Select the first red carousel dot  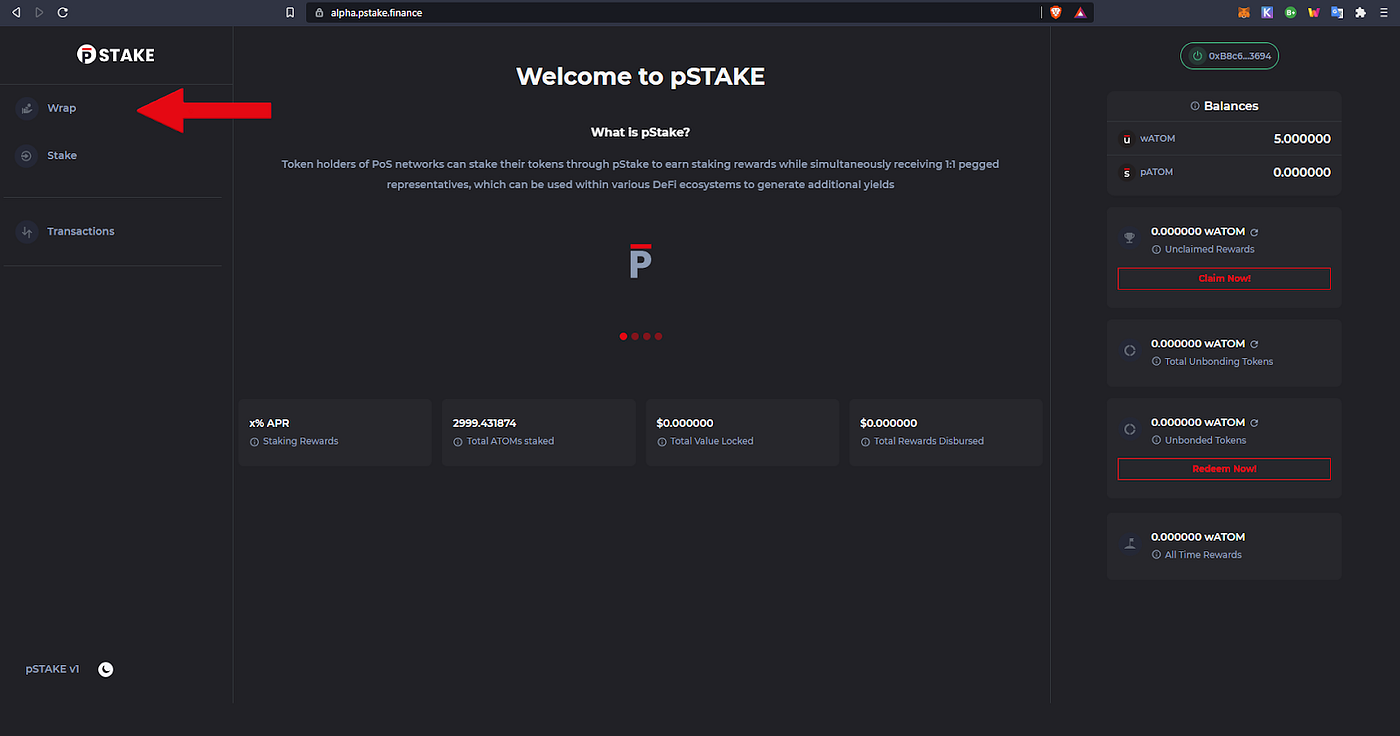(x=623, y=336)
